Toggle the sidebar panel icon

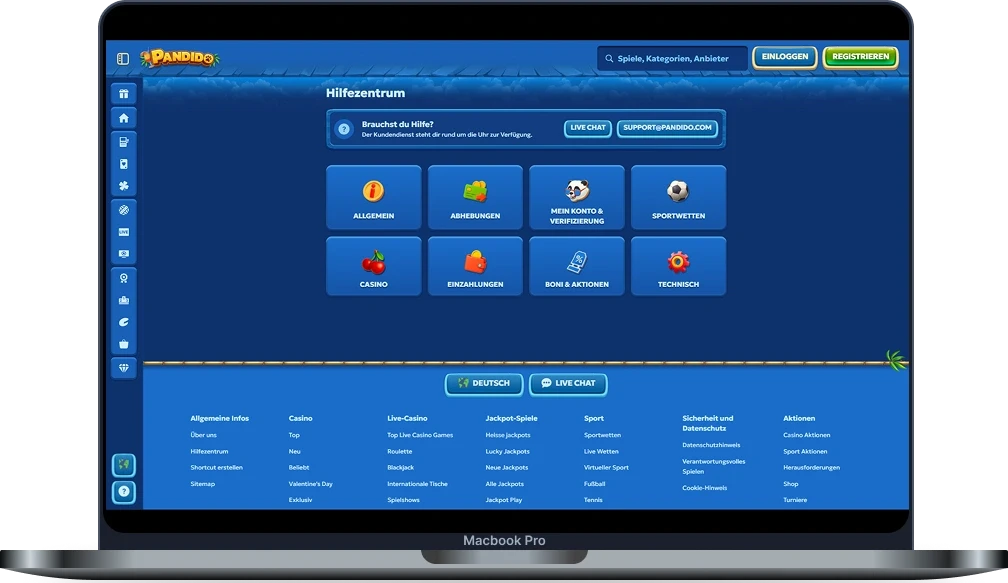tap(123, 58)
